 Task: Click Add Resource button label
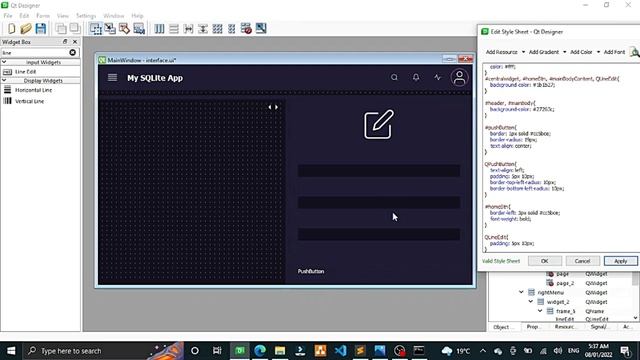click(502, 52)
